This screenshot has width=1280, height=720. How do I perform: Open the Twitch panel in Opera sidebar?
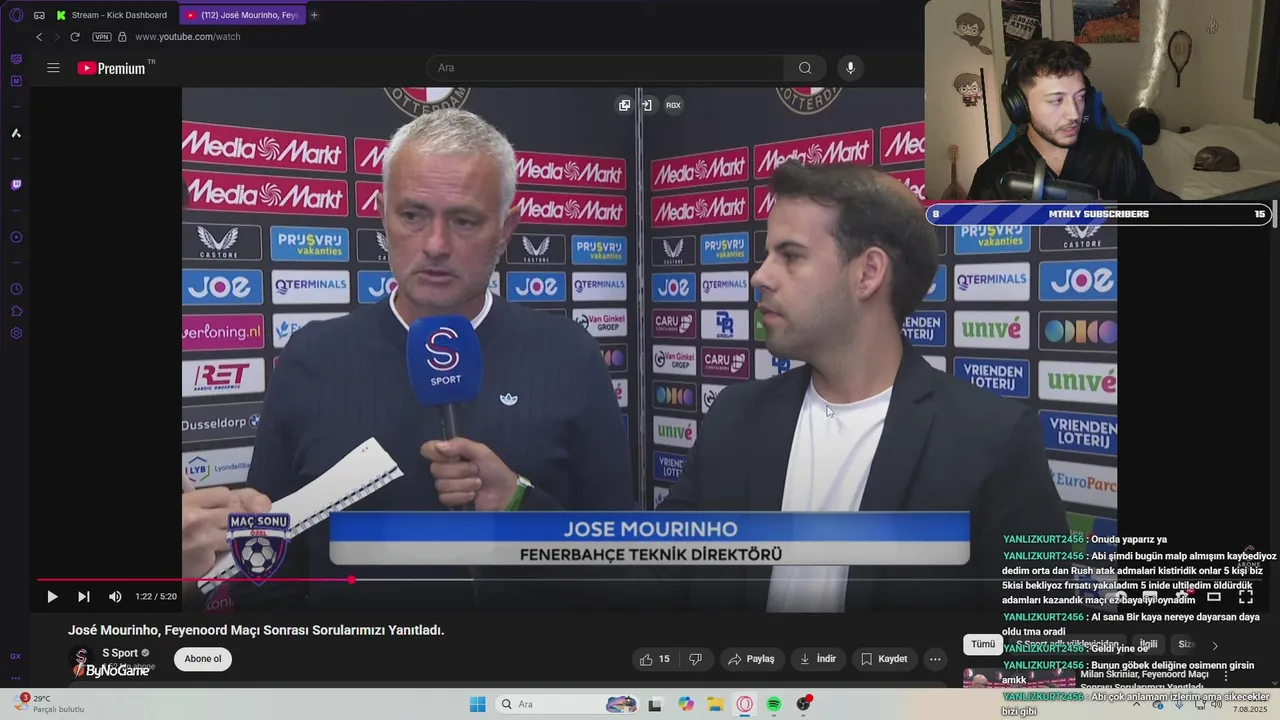coord(16,185)
